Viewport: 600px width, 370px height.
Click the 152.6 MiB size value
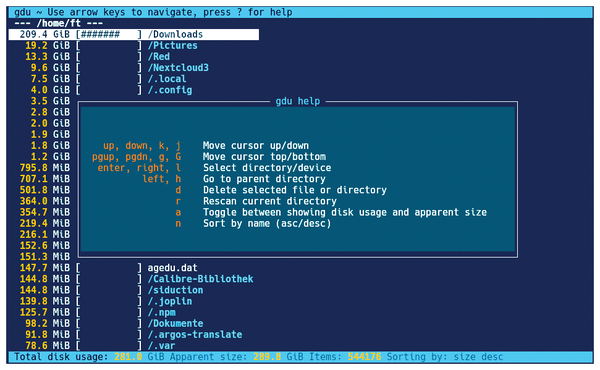(45, 245)
